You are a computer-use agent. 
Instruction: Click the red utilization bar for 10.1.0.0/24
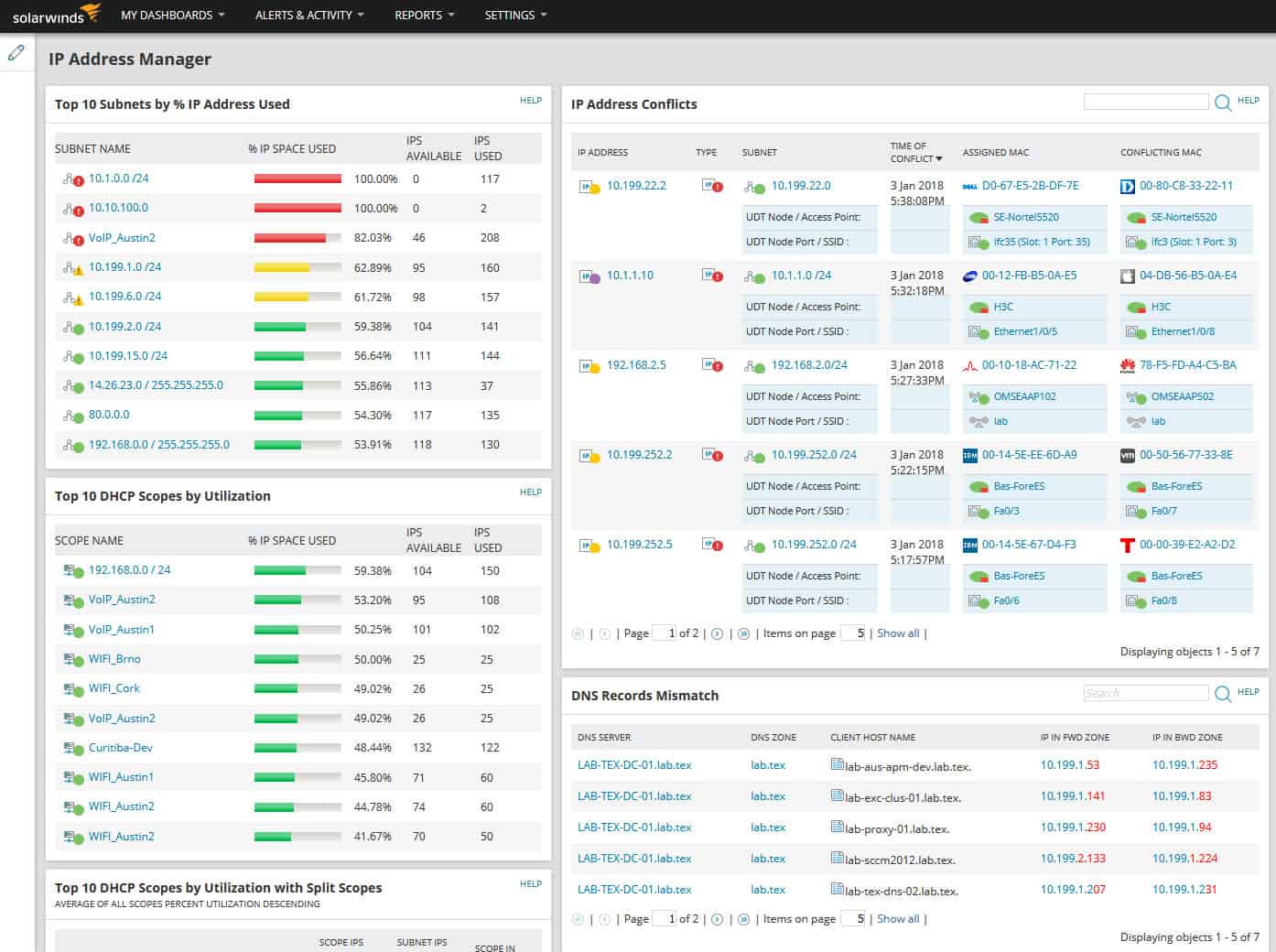click(297, 178)
